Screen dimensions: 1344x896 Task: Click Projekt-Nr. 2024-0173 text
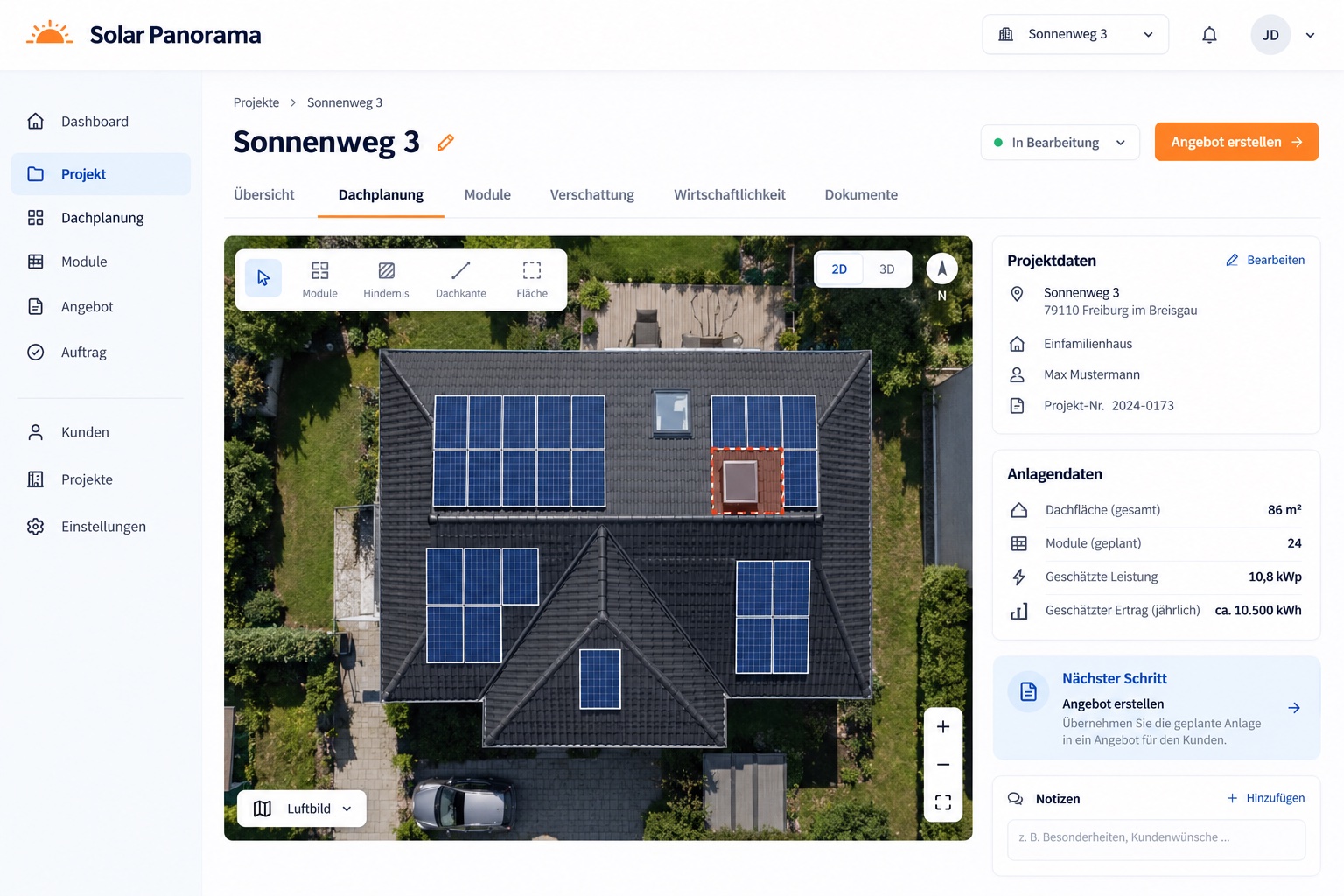tap(1109, 406)
